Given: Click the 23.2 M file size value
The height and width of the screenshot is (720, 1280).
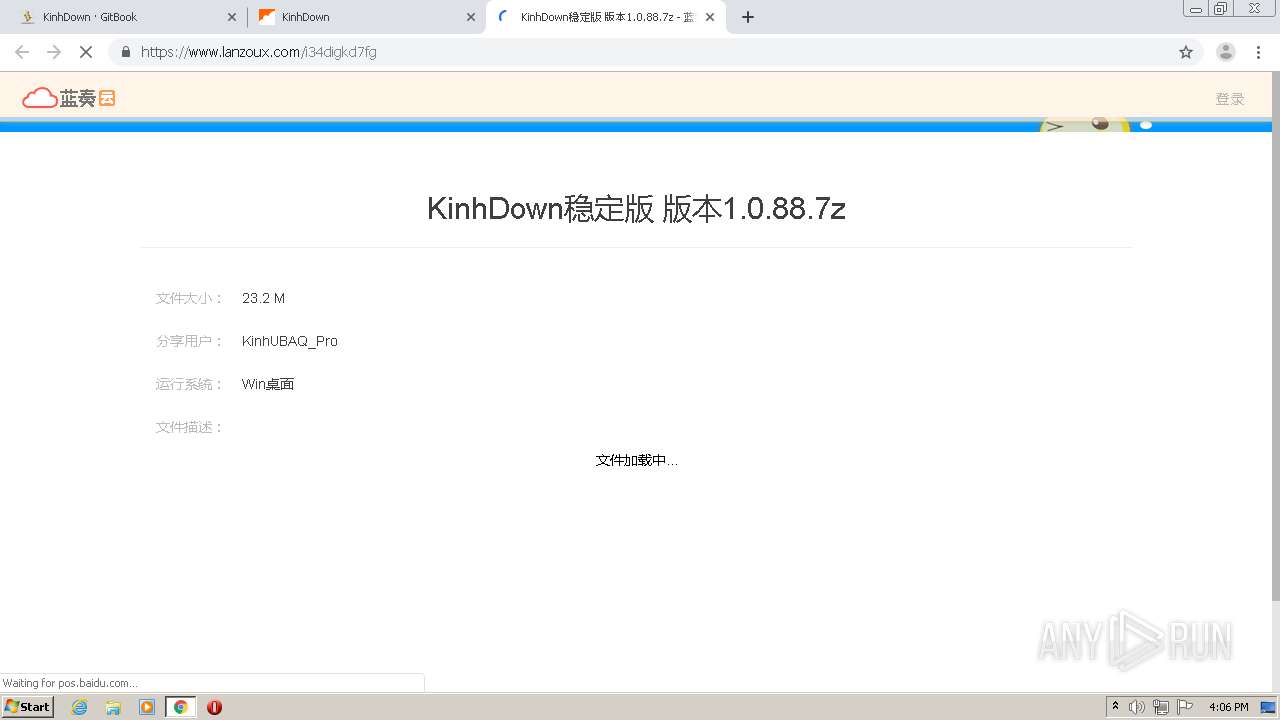Looking at the screenshot, I should [263, 298].
